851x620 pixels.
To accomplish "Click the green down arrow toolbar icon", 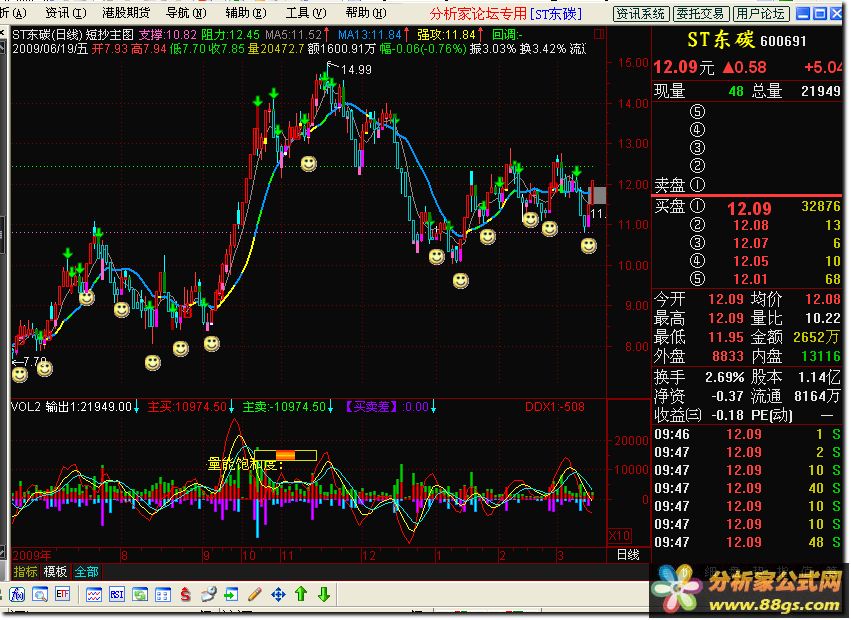I will pyautogui.click(x=324, y=594).
